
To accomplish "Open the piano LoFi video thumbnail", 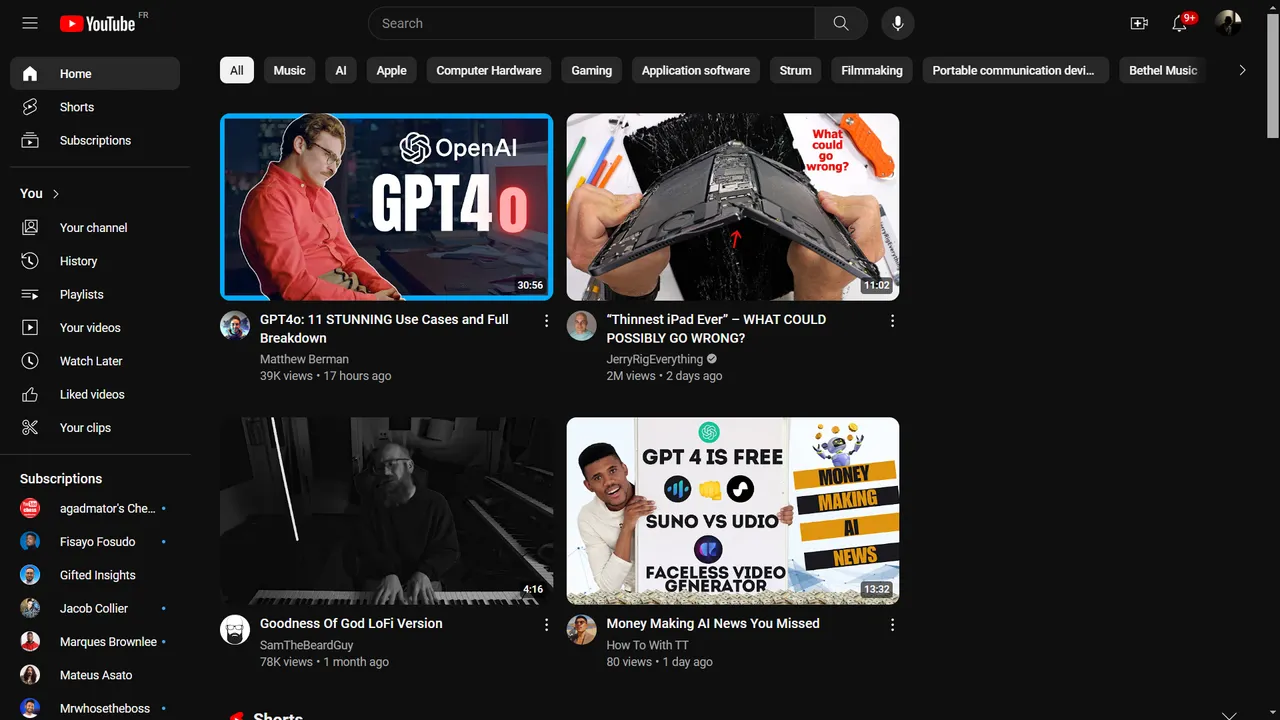I will tap(386, 511).
